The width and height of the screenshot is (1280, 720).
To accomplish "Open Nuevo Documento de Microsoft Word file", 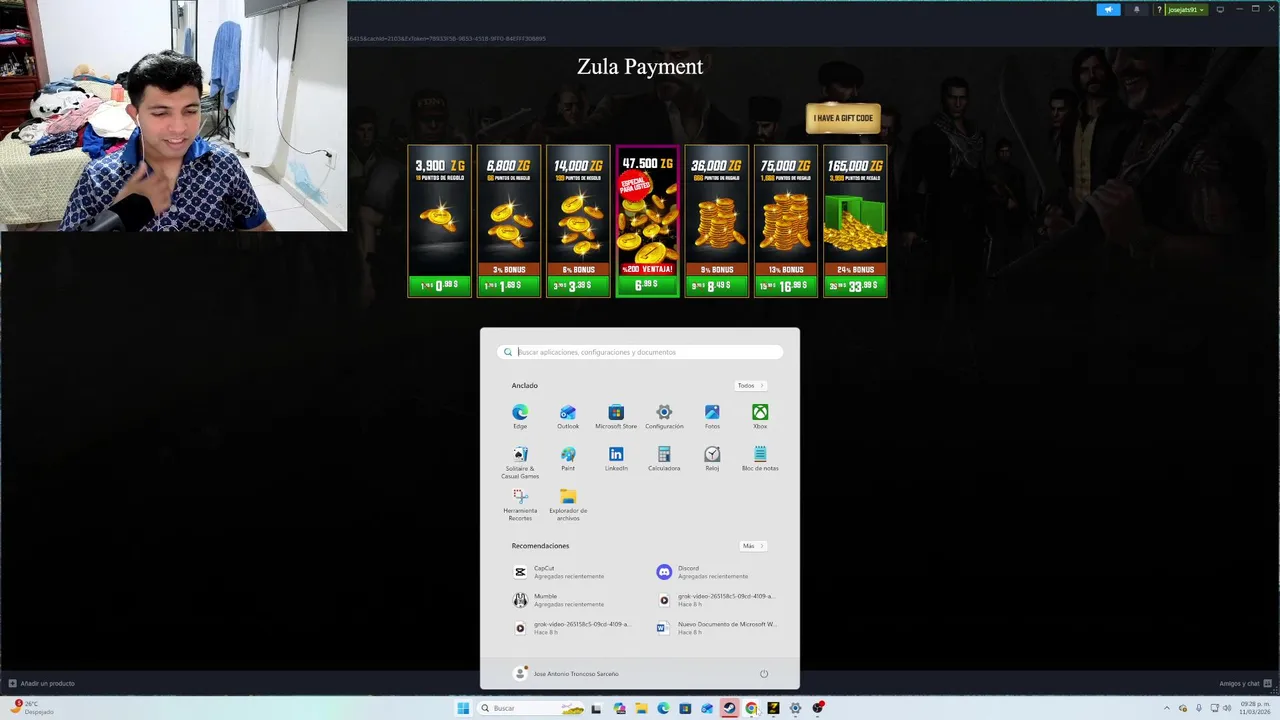I will (716, 628).
